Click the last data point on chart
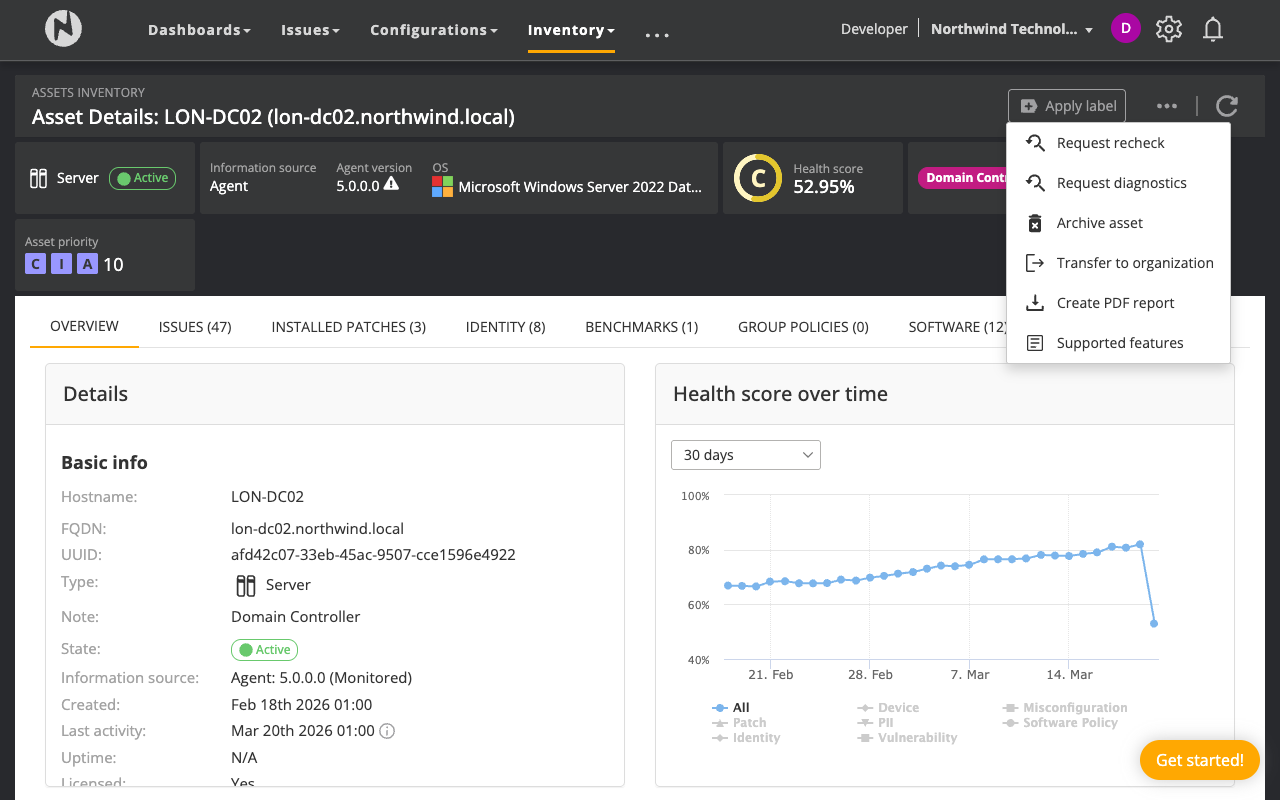Viewport: 1280px width, 800px height. (x=1154, y=624)
